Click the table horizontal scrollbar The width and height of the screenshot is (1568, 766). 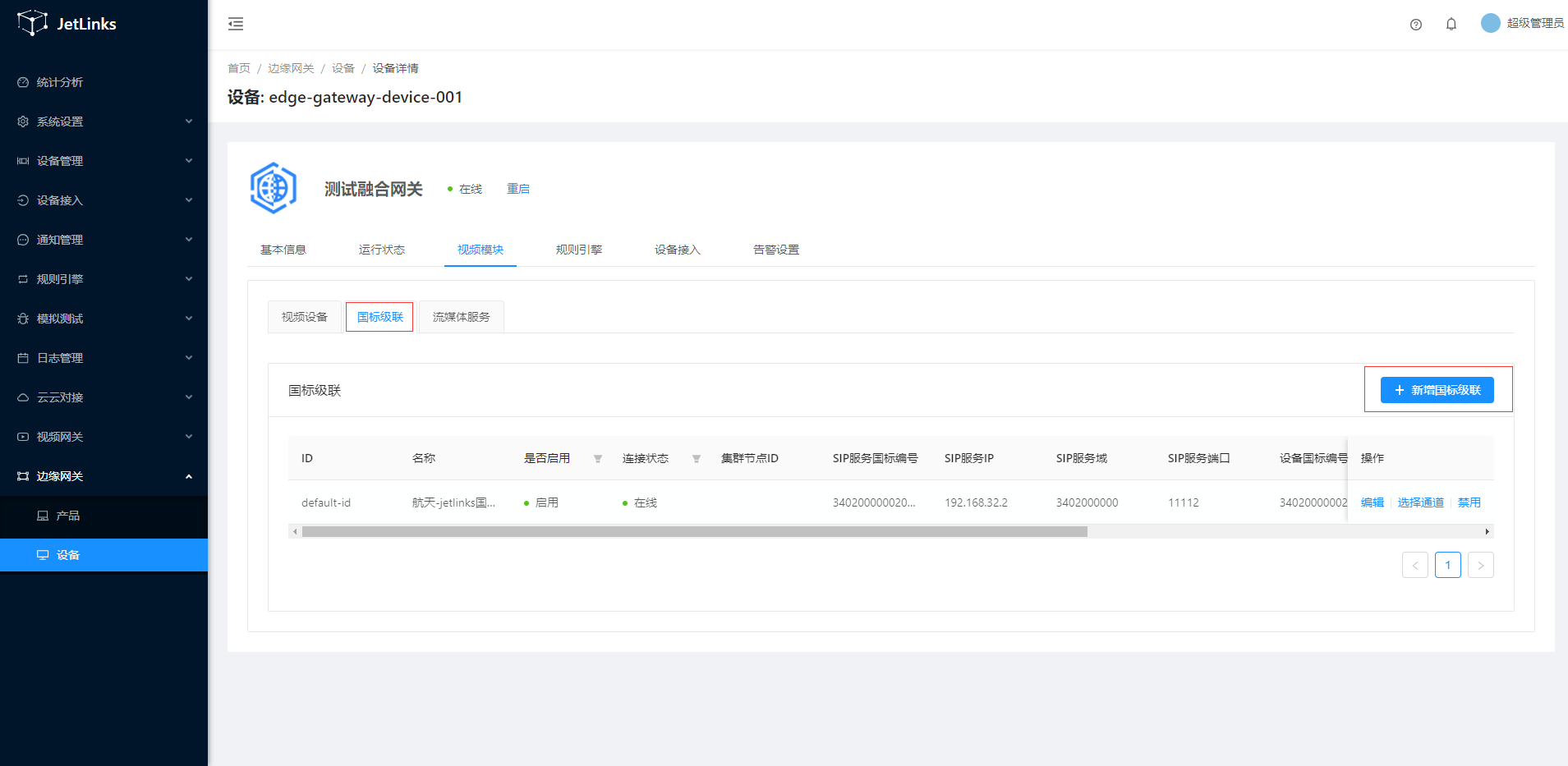tap(694, 532)
